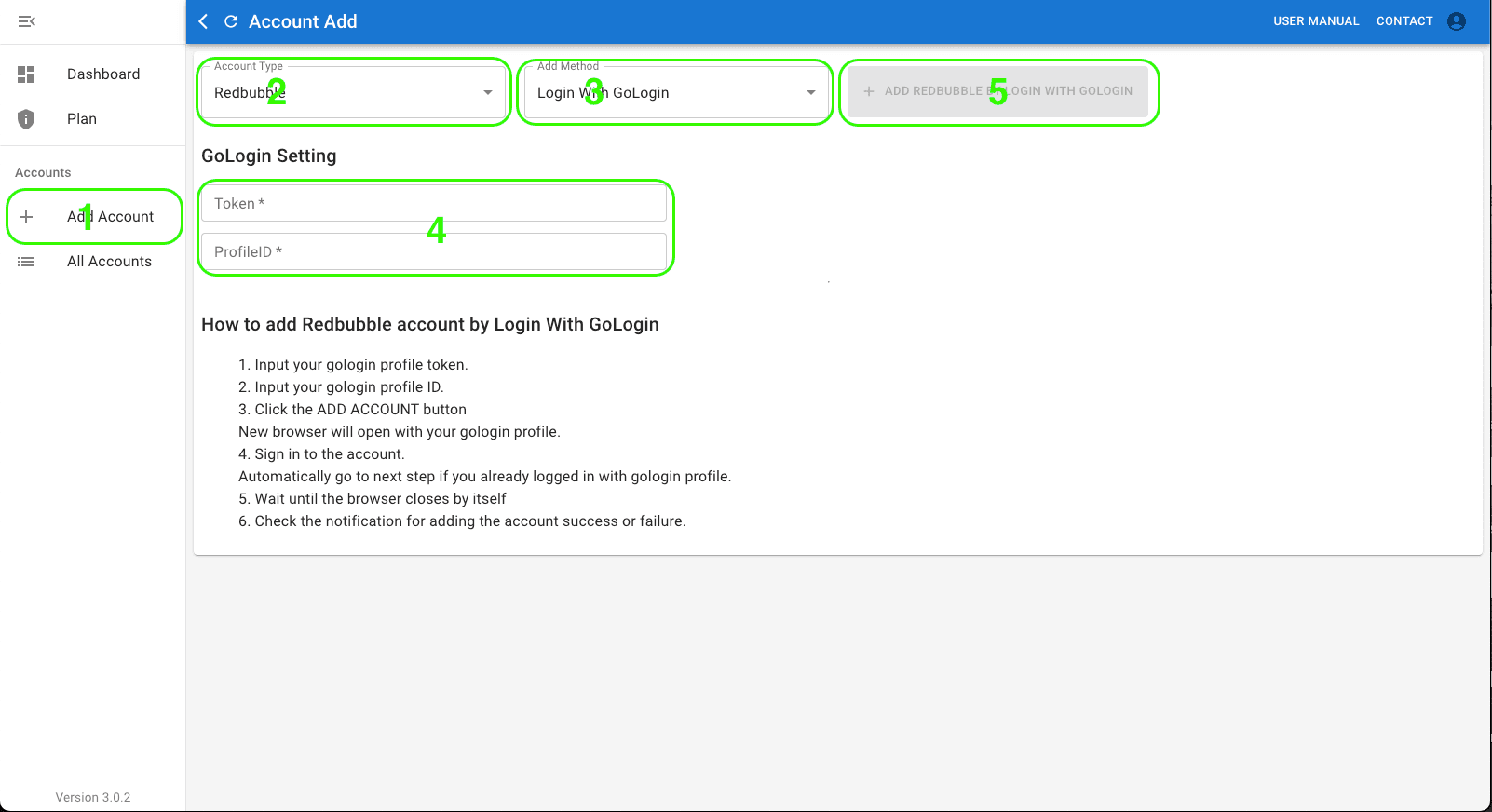Open the Account Type dropdown
The height and width of the screenshot is (812, 1492).
(354, 92)
